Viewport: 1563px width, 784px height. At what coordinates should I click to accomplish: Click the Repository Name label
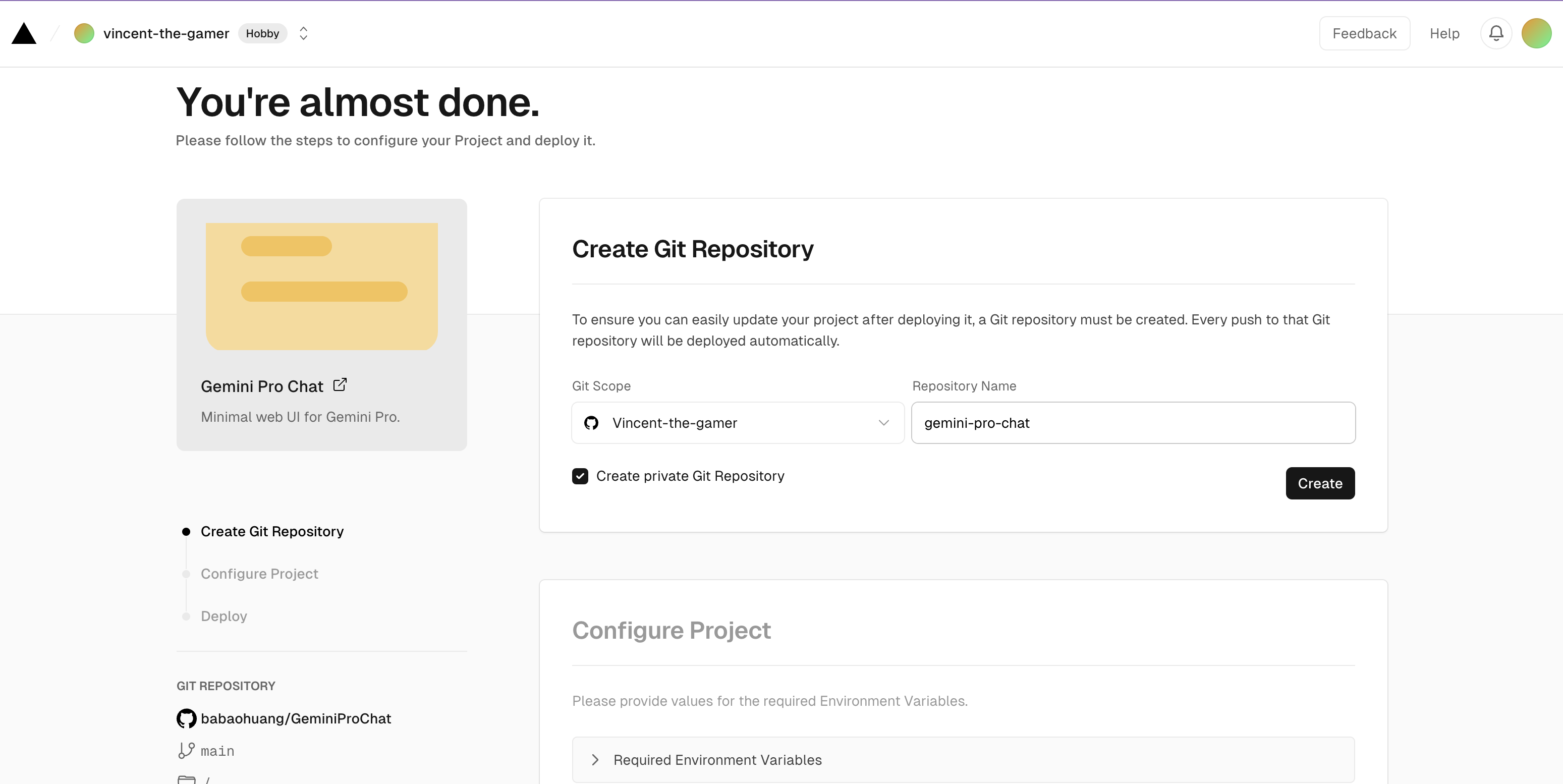[964, 386]
